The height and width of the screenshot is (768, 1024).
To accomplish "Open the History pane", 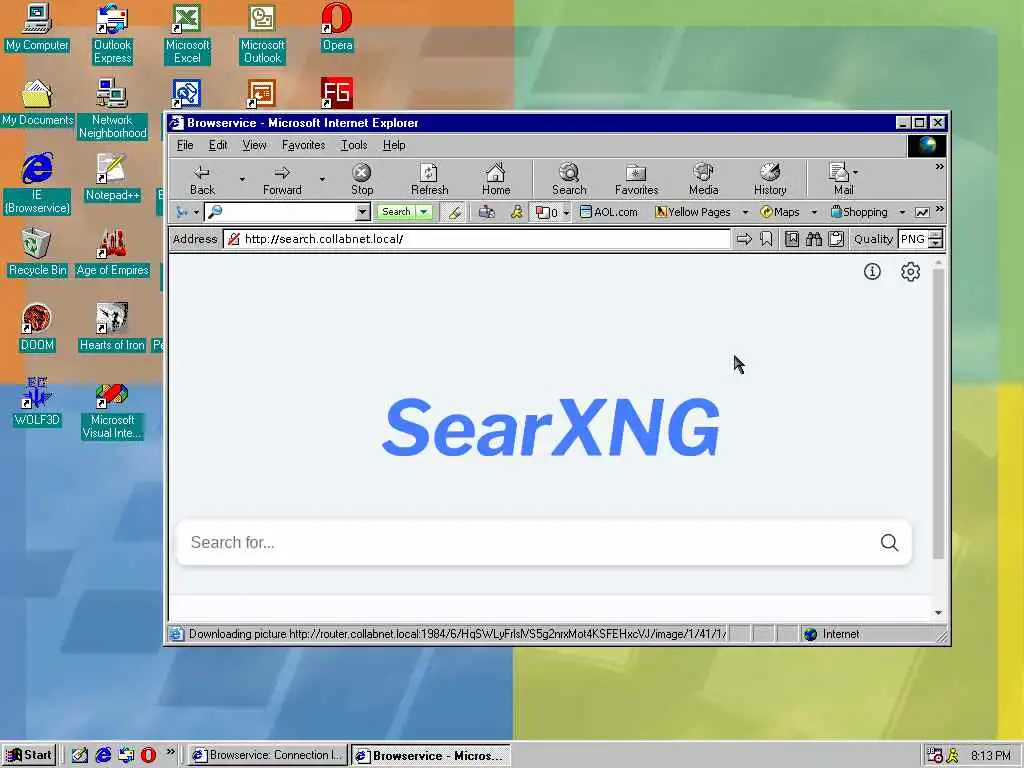I will pyautogui.click(x=770, y=179).
